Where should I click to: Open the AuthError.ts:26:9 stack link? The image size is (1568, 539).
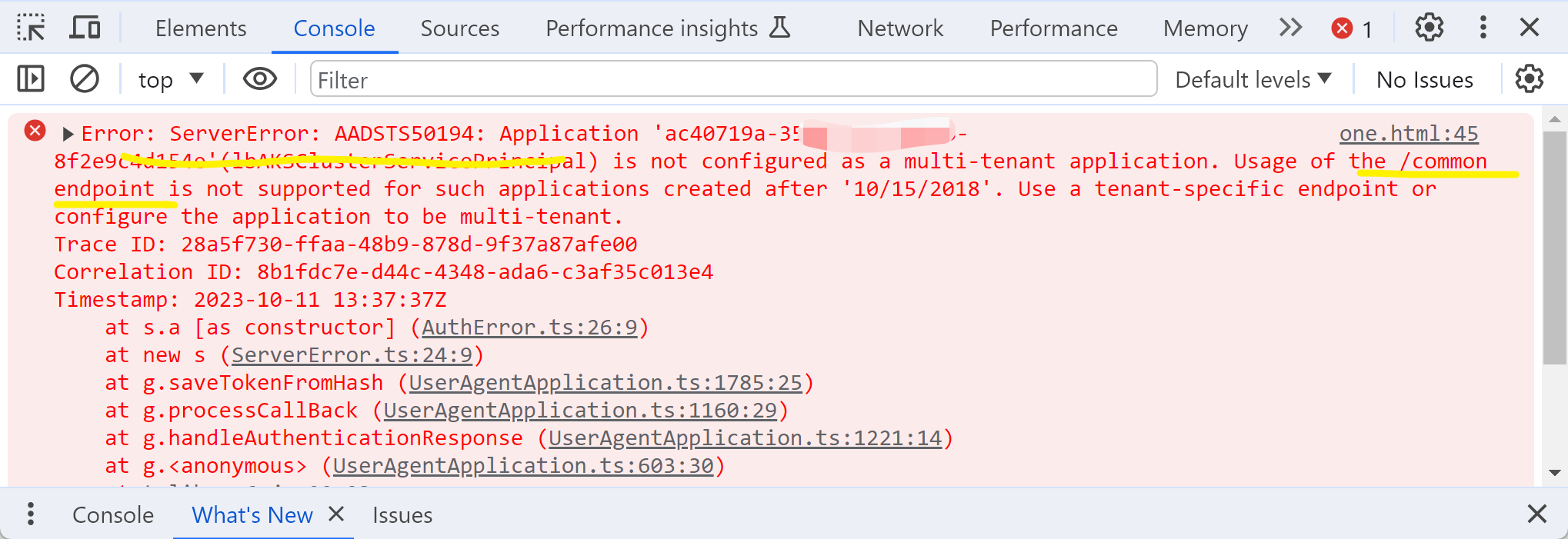click(529, 328)
